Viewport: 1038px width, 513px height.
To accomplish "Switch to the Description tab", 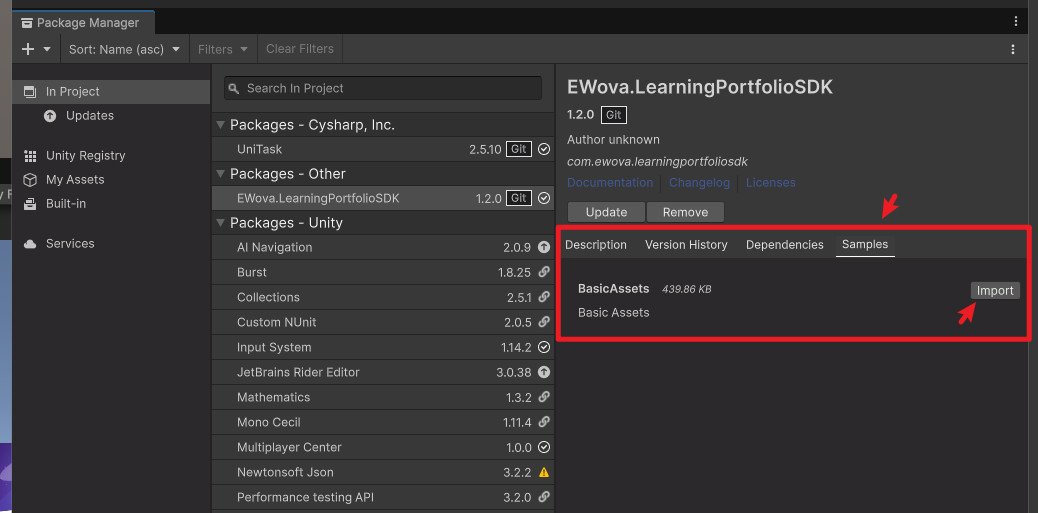I will [596, 245].
